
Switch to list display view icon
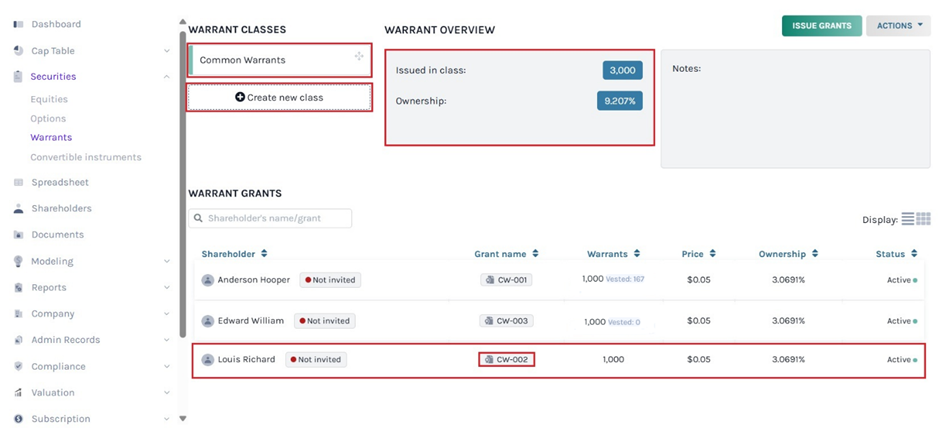908,219
